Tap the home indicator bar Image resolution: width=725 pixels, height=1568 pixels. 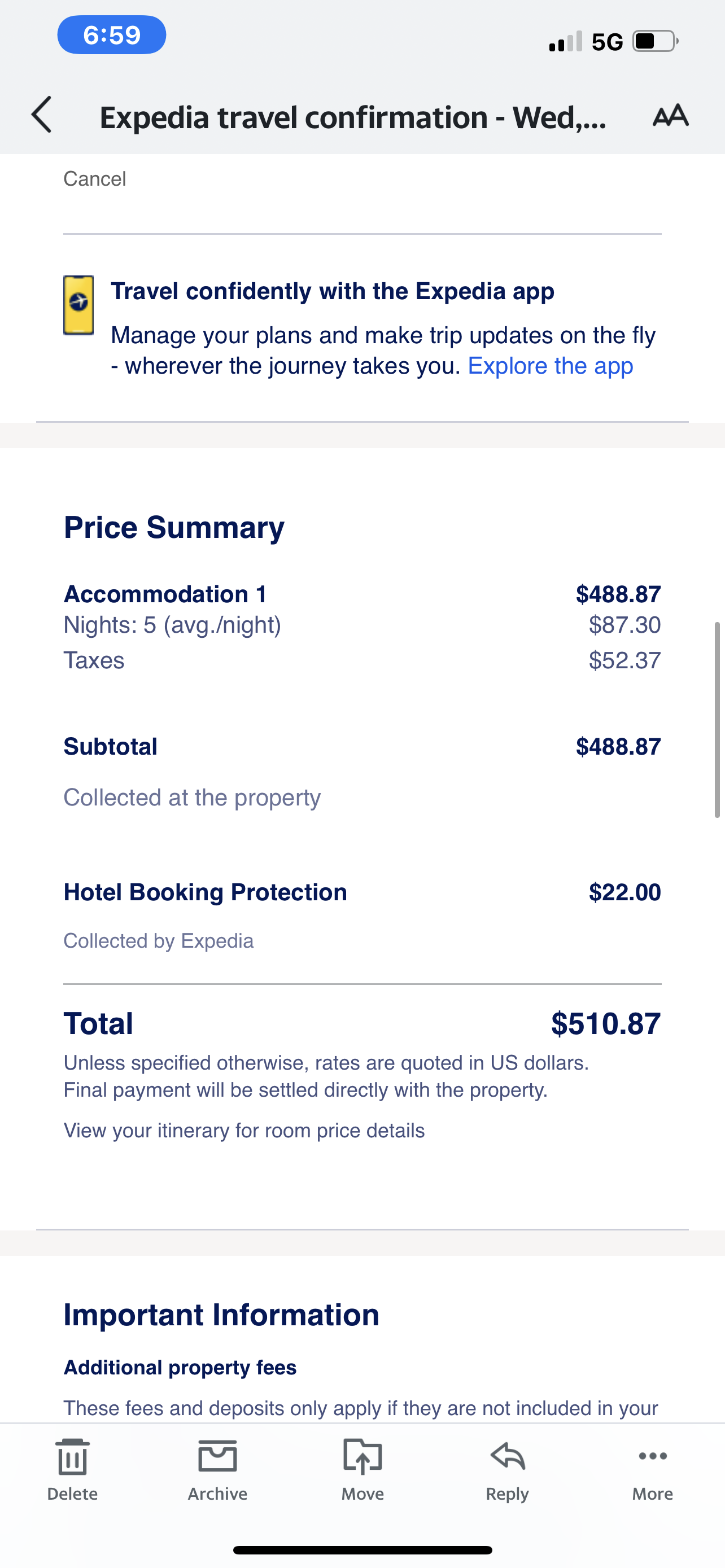362,1550
